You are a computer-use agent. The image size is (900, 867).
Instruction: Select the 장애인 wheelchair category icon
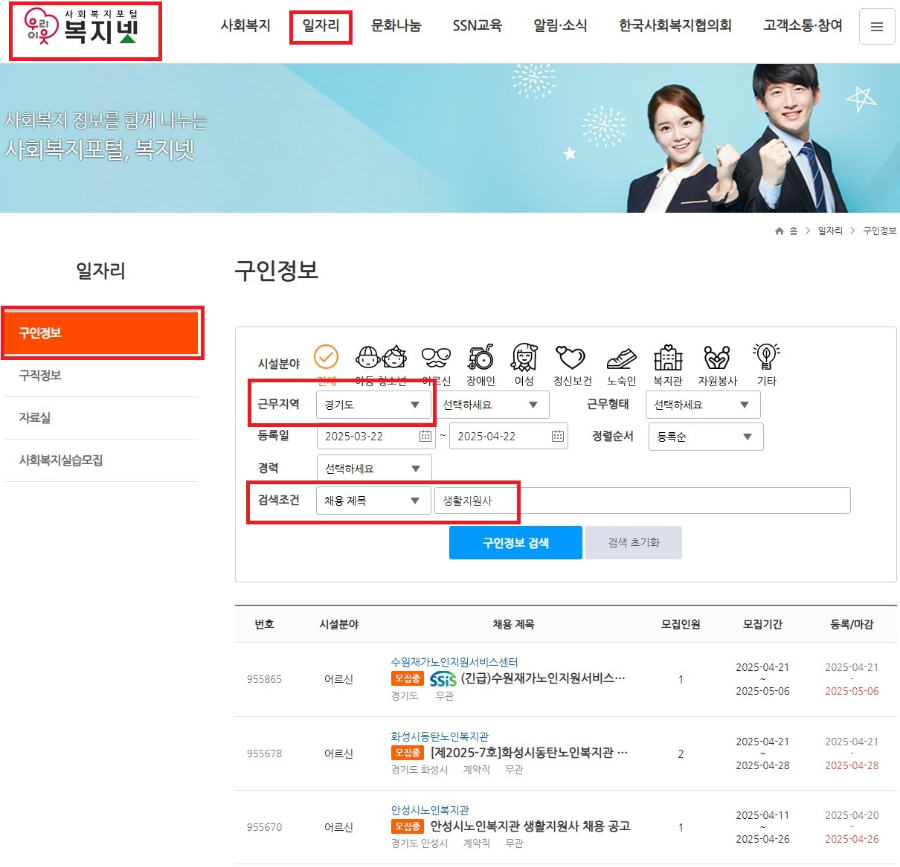coord(480,357)
